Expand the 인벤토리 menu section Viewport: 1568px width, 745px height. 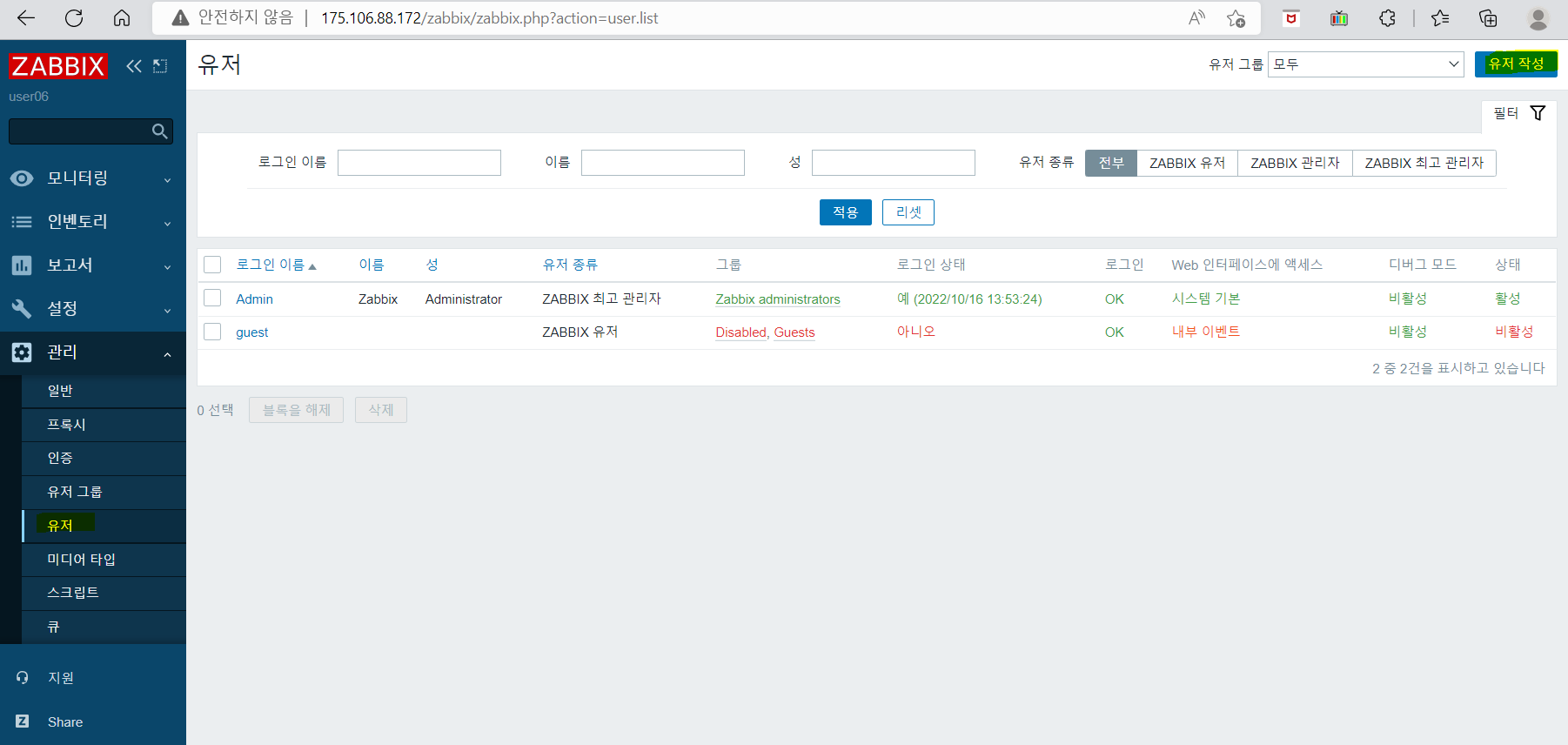(93, 222)
